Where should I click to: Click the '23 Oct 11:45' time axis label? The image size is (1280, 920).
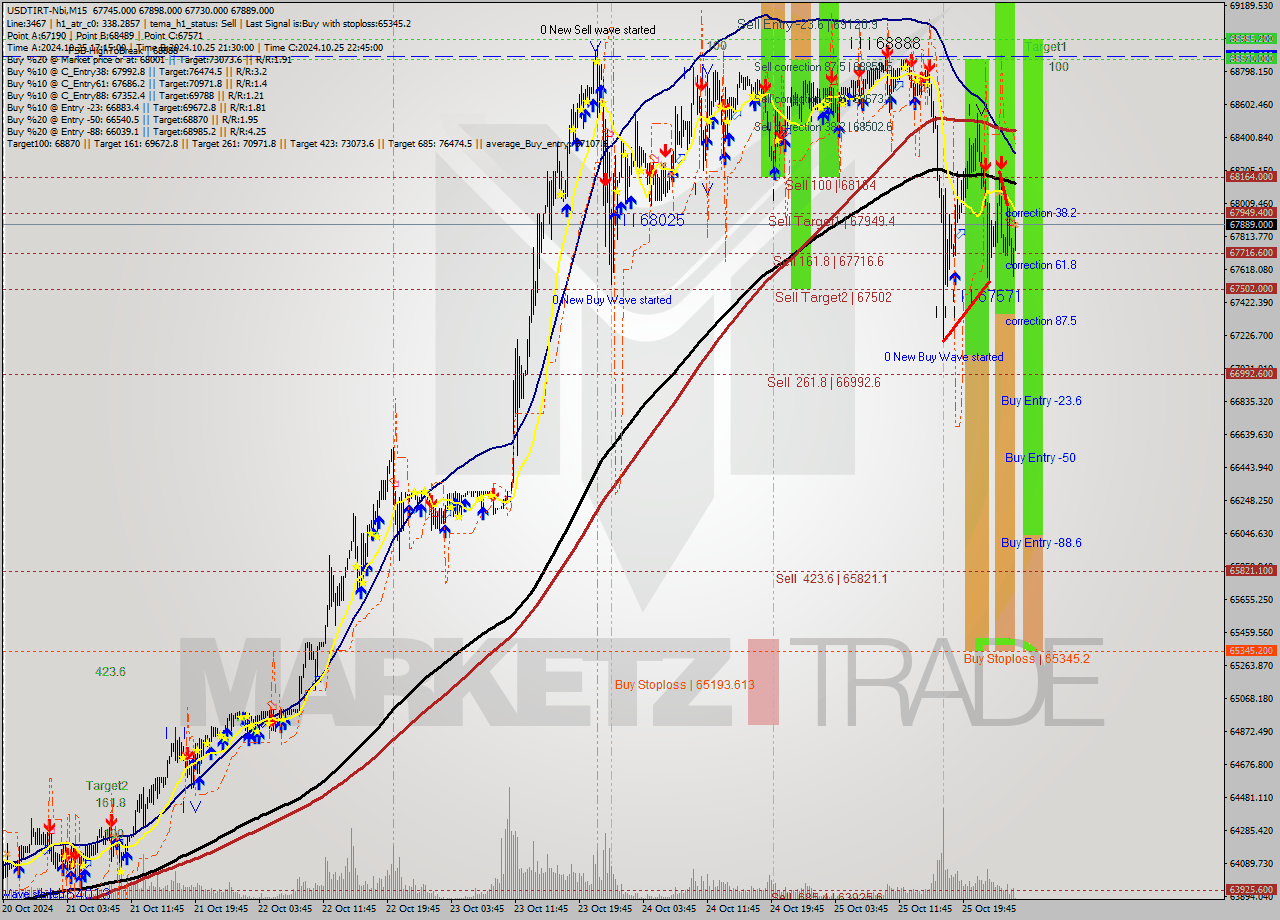539,909
